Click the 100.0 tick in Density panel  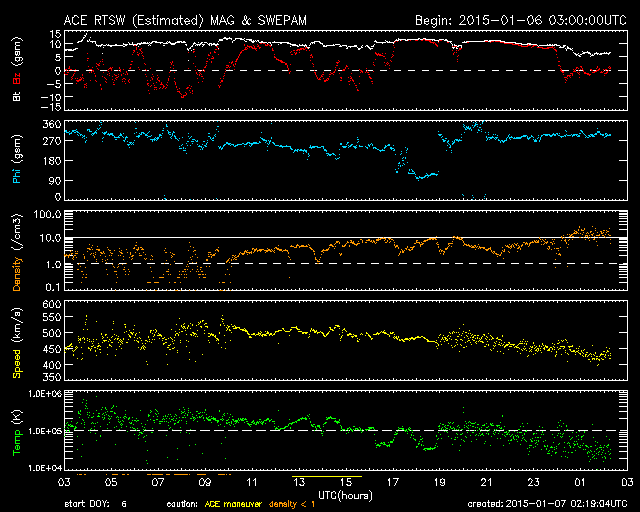tap(47, 214)
